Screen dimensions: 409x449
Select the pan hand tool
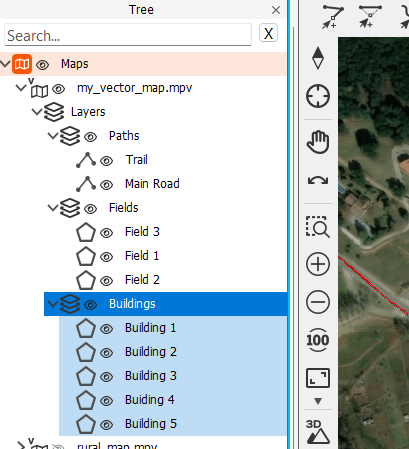click(x=318, y=142)
